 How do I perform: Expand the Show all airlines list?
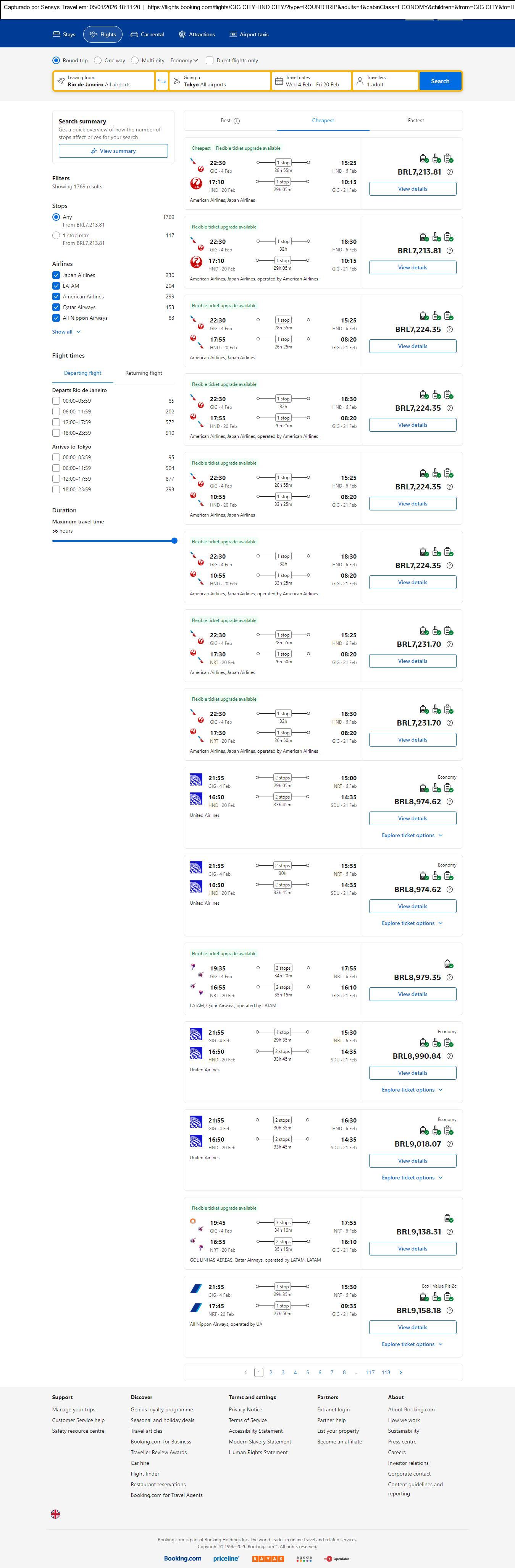pyautogui.click(x=66, y=332)
